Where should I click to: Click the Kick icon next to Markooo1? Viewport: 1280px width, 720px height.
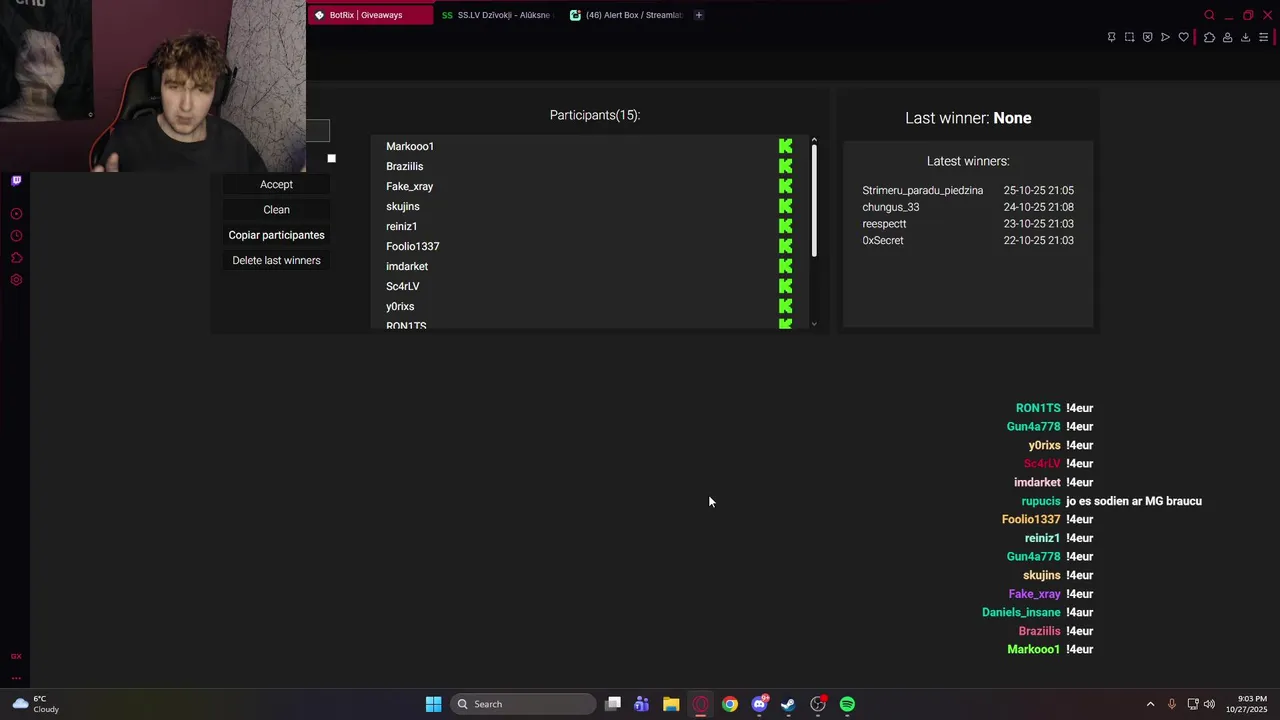click(786, 146)
